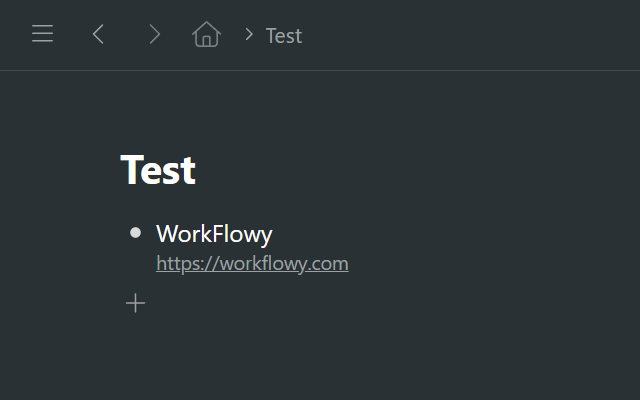Place cursor in the WorkFlowy item text
This screenshot has height=400, width=640.
[x=214, y=234]
